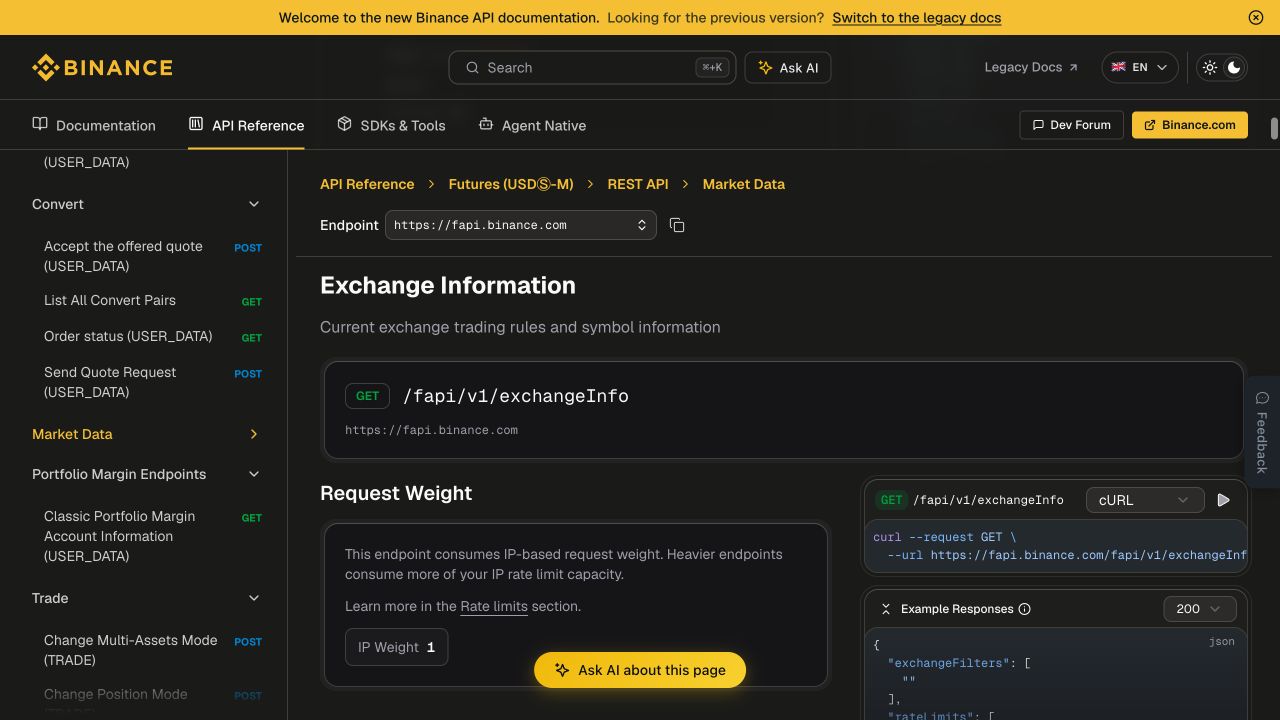Open the 200 status code dropdown
This screenshot has width=1280, height=720.
point(1200,609)
